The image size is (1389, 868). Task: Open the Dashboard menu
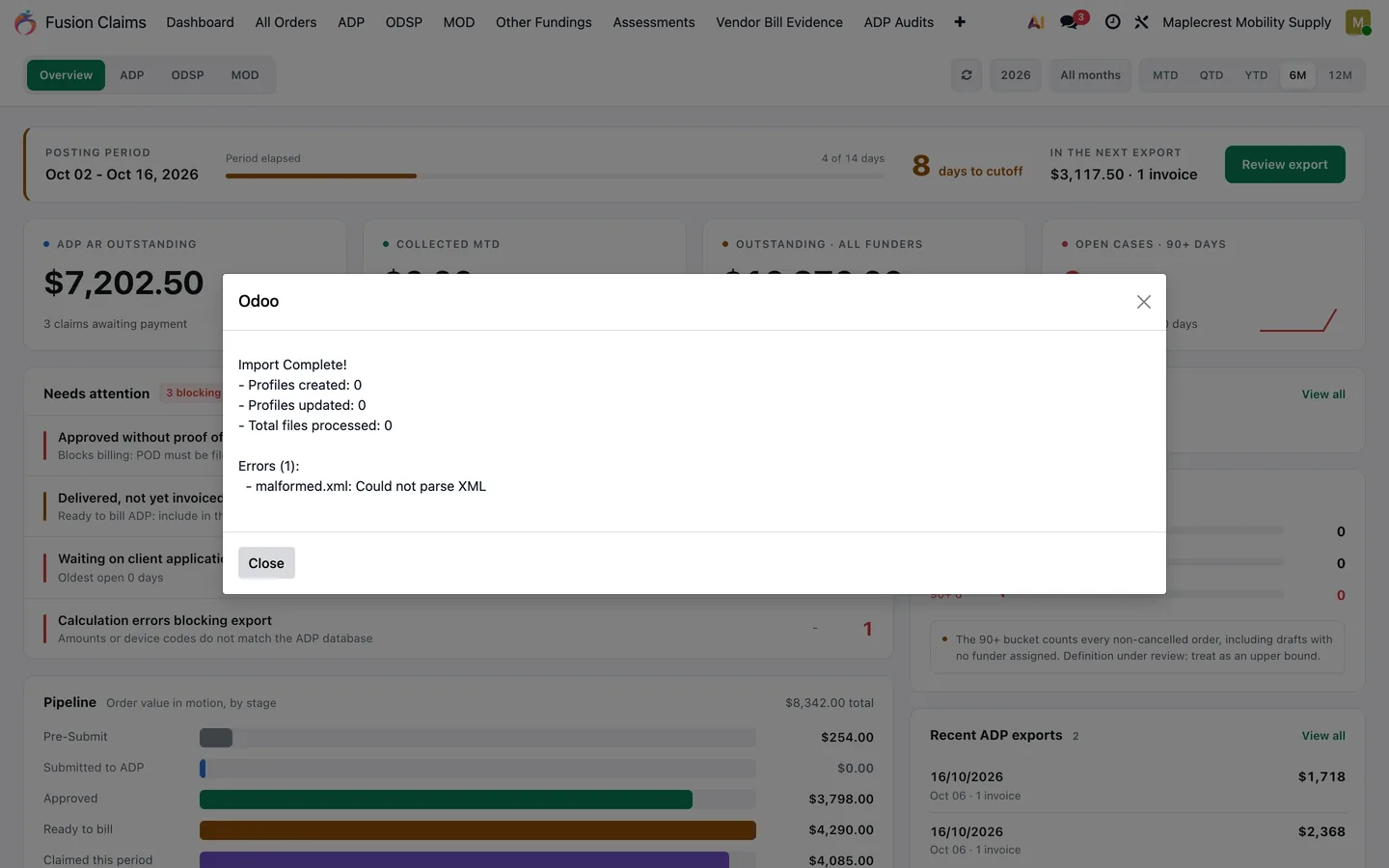[x=200, y=22]
